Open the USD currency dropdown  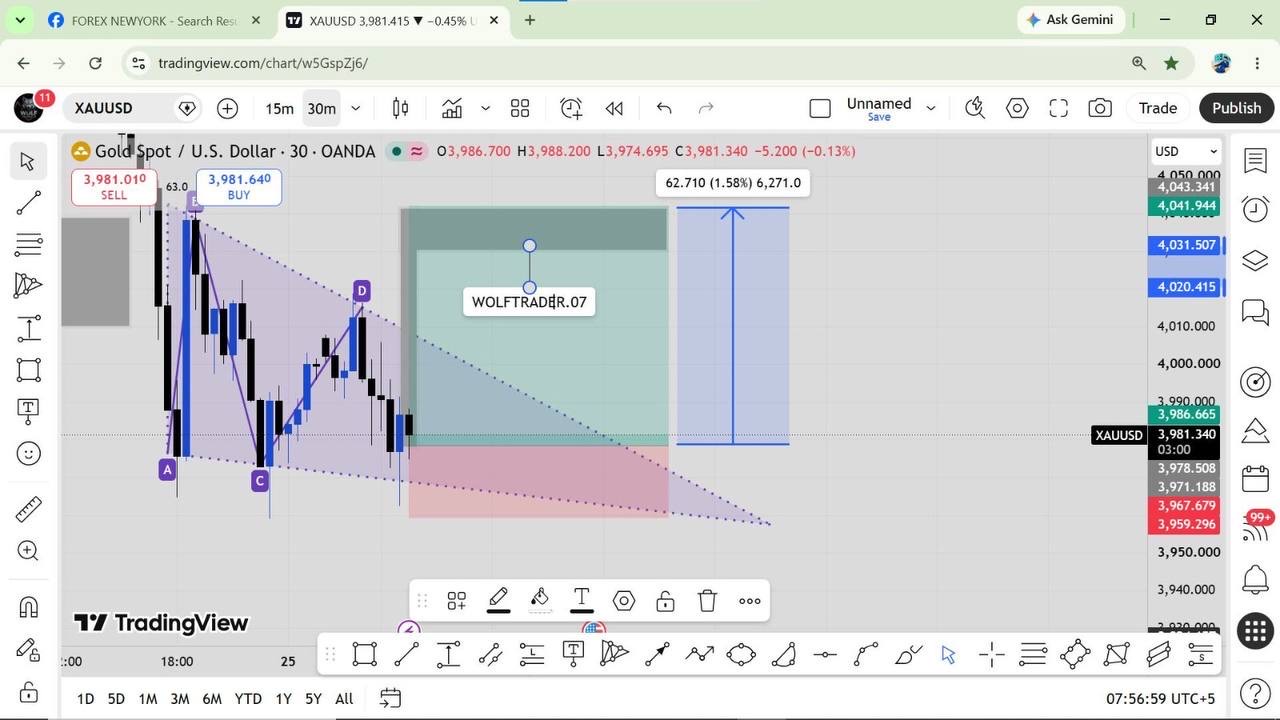point(1186,151)
